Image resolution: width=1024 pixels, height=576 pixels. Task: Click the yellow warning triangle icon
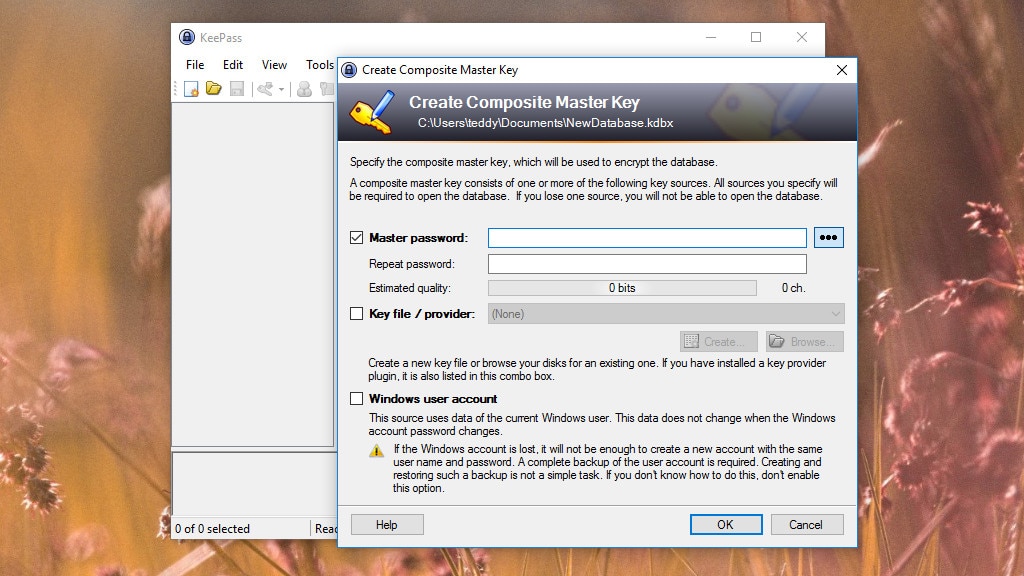click(x=376, y=451)
